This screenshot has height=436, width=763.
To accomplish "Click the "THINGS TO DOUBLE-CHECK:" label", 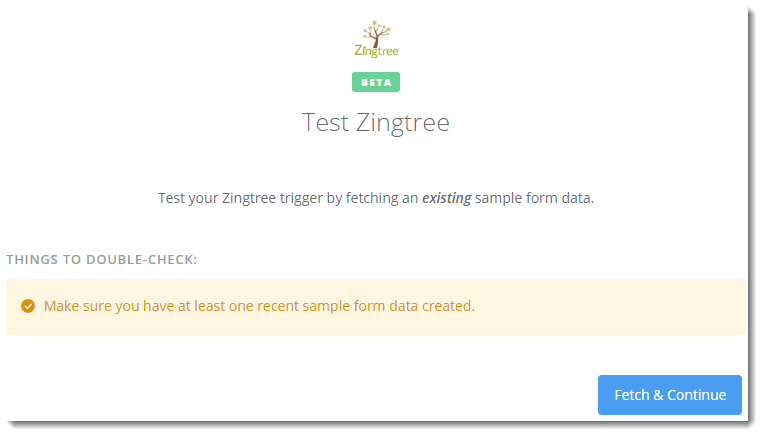I will coord(102,259).
